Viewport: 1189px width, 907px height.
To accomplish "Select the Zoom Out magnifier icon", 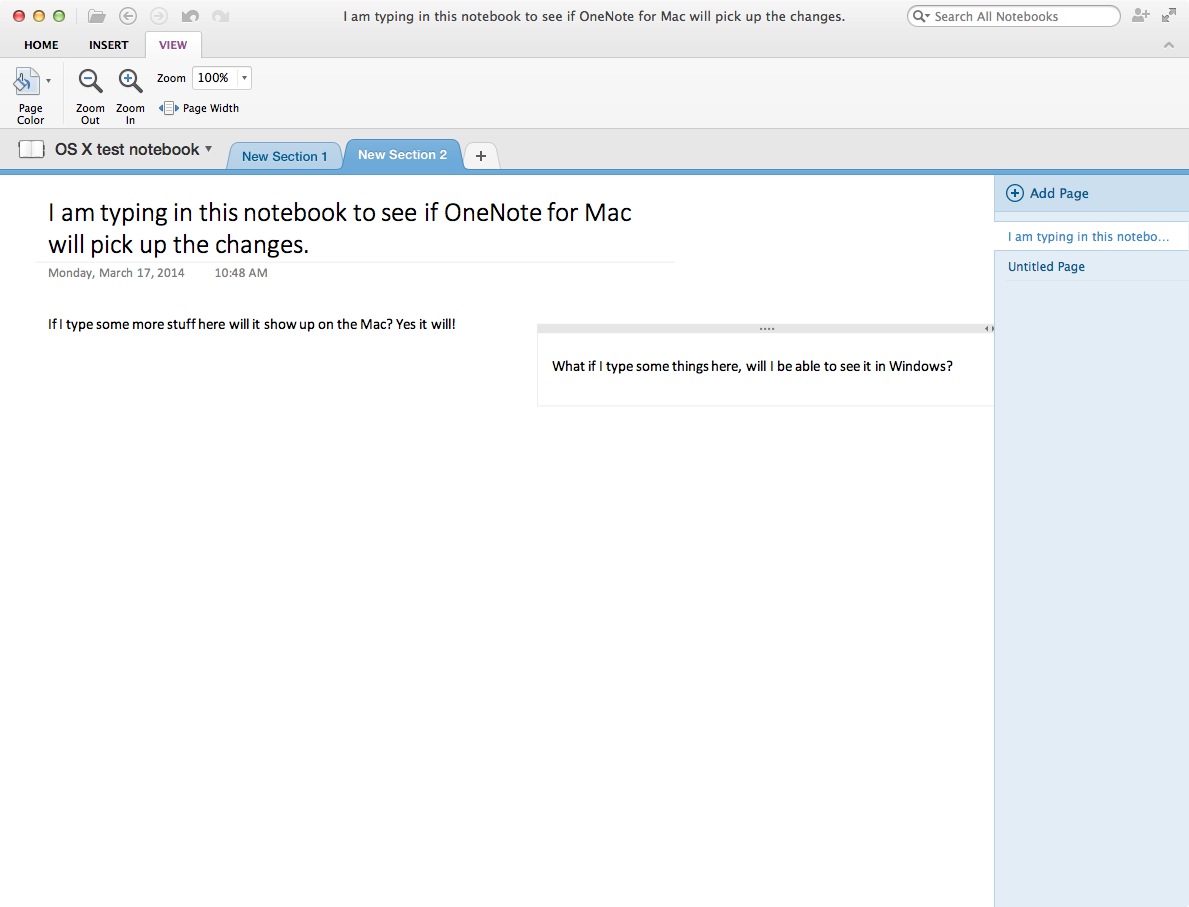I will click(89, 80).
